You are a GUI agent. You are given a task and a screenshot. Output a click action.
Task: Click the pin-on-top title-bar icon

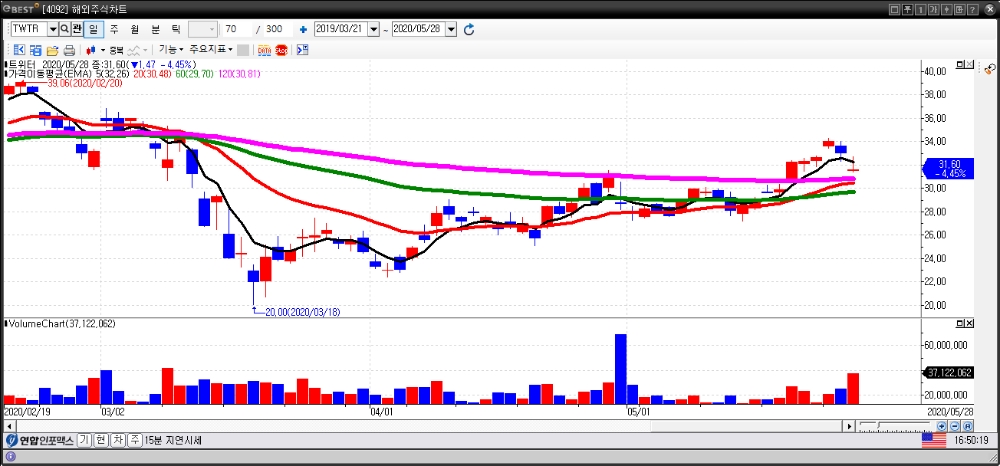(906, 9)
